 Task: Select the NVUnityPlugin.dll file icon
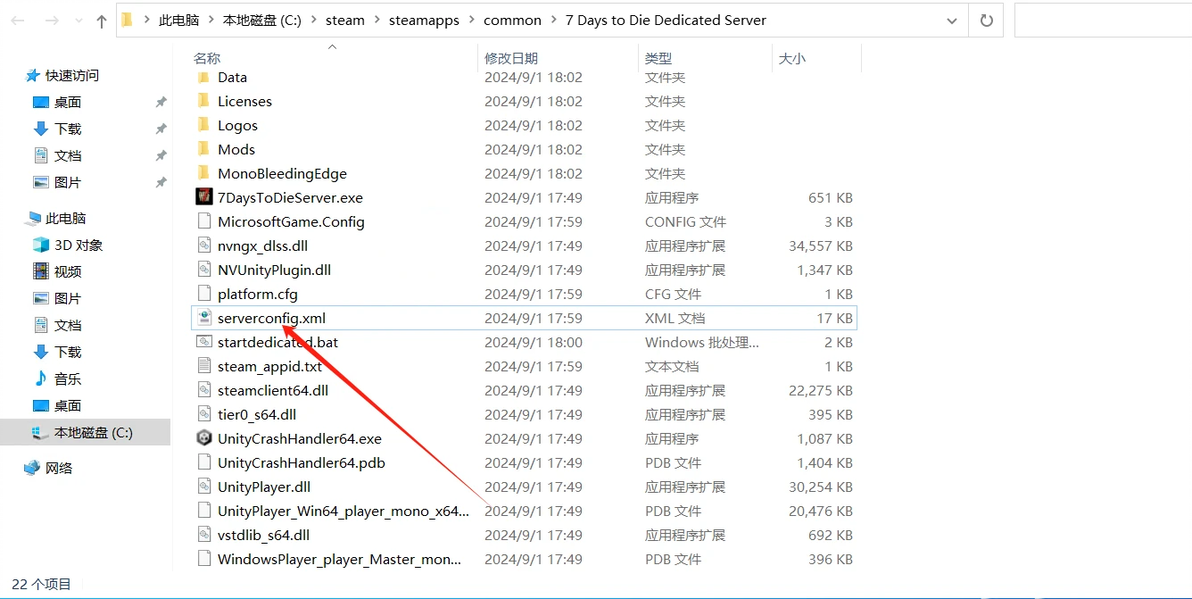[203, 270]
